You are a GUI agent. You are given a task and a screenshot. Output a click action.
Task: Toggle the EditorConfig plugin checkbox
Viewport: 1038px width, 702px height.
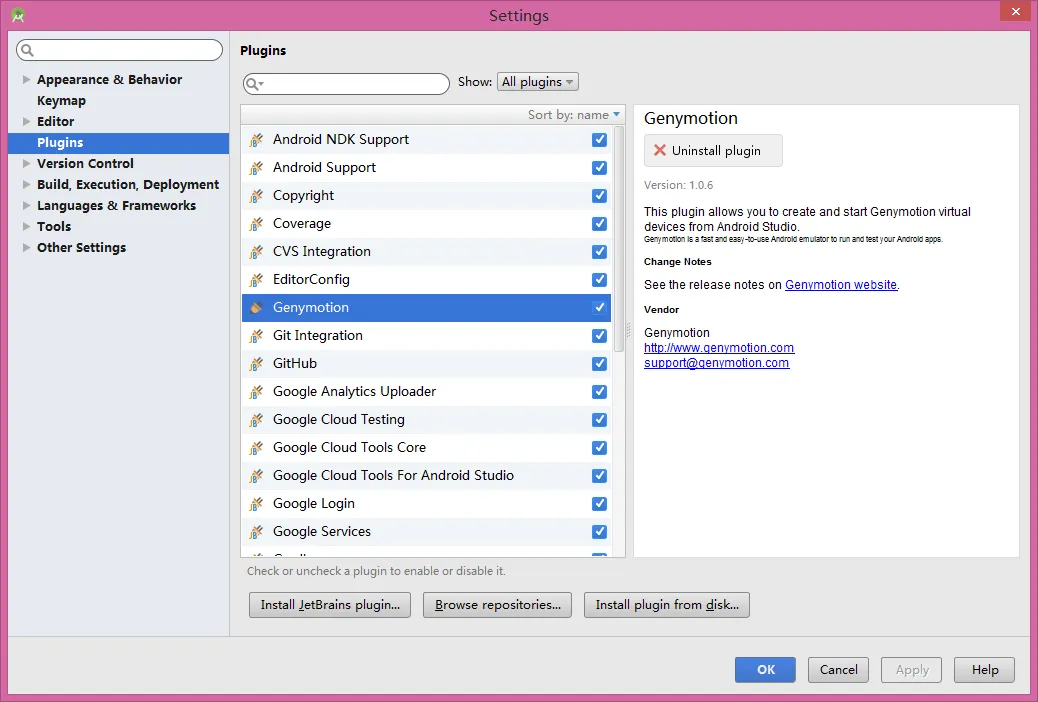[x=599, y=280]
